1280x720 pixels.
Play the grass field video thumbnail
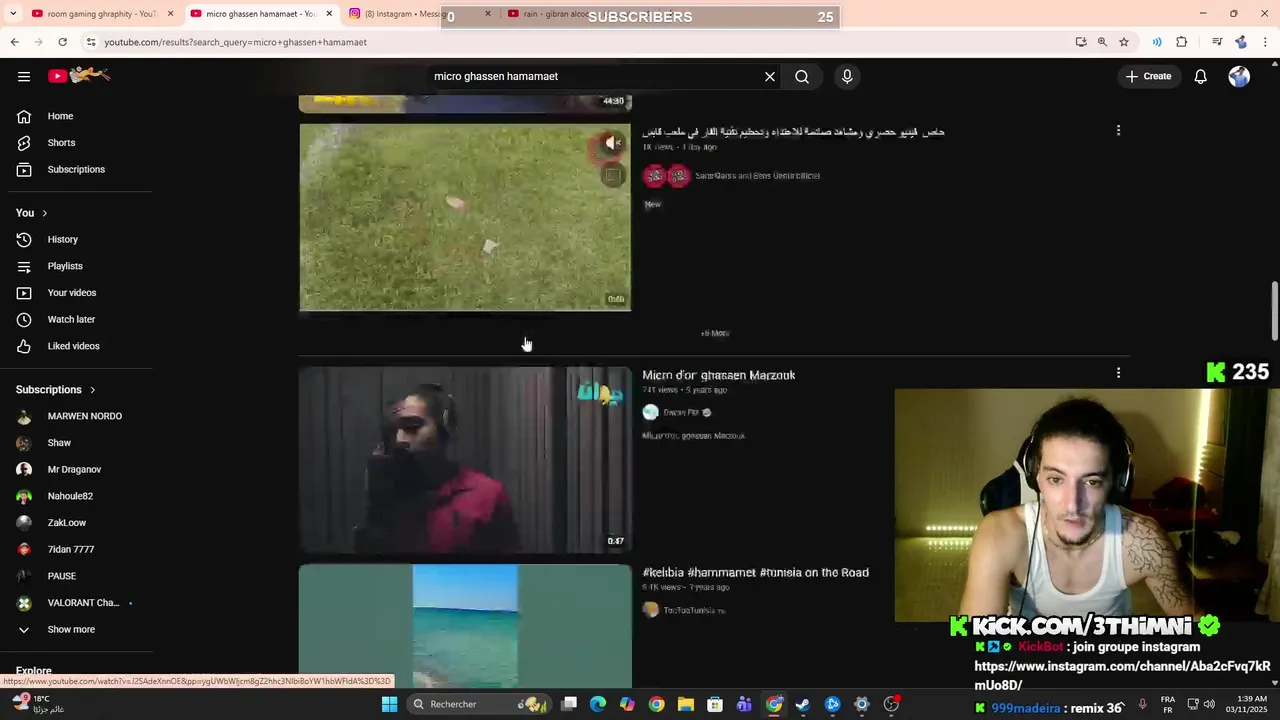pyautogui.click(x=465, y=217)
